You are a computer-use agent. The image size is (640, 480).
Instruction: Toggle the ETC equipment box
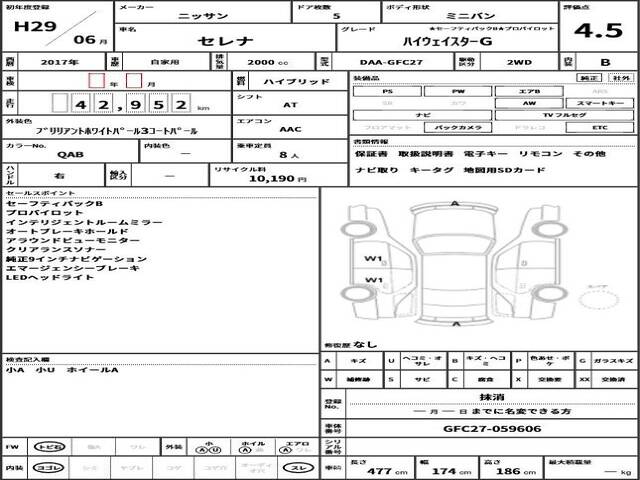pyautogui.click(x=599, y=128)
